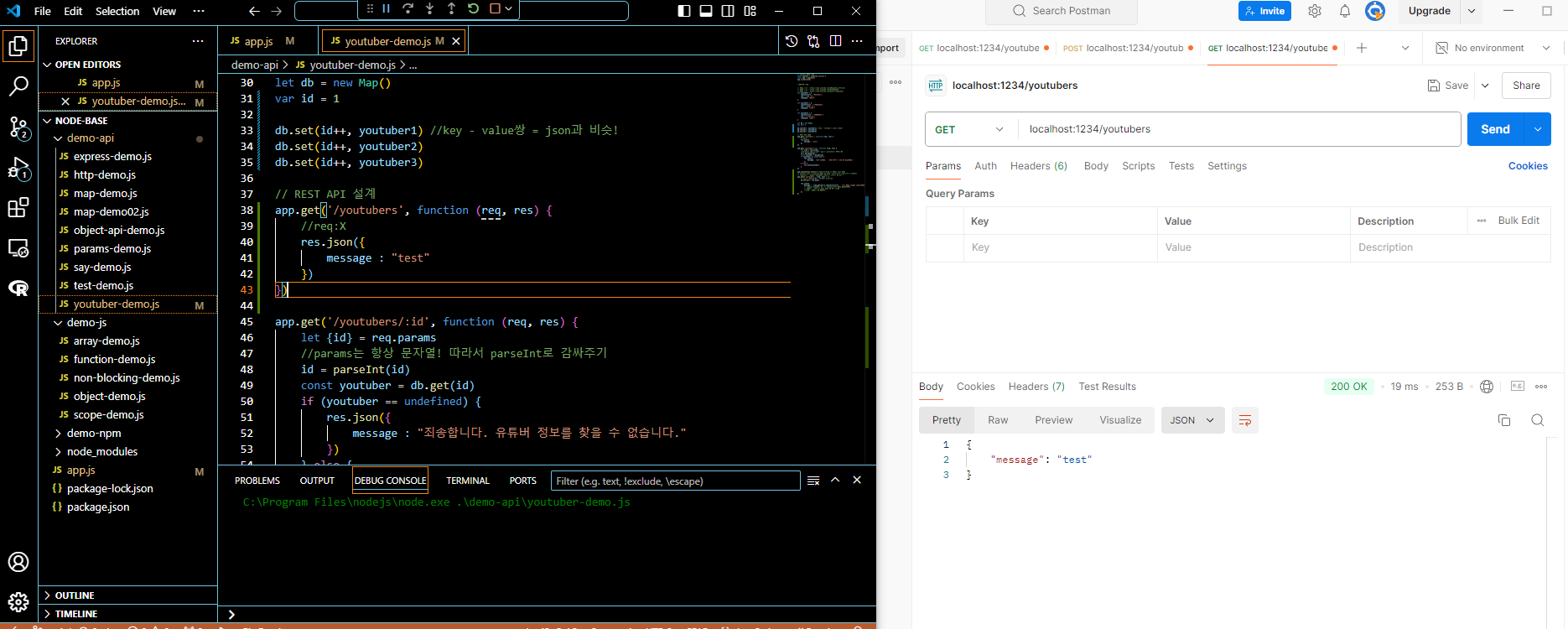Viewport: 1568px width, 629px height.
Task: Click the Cookies link
Action: [x=1528, y=166]
